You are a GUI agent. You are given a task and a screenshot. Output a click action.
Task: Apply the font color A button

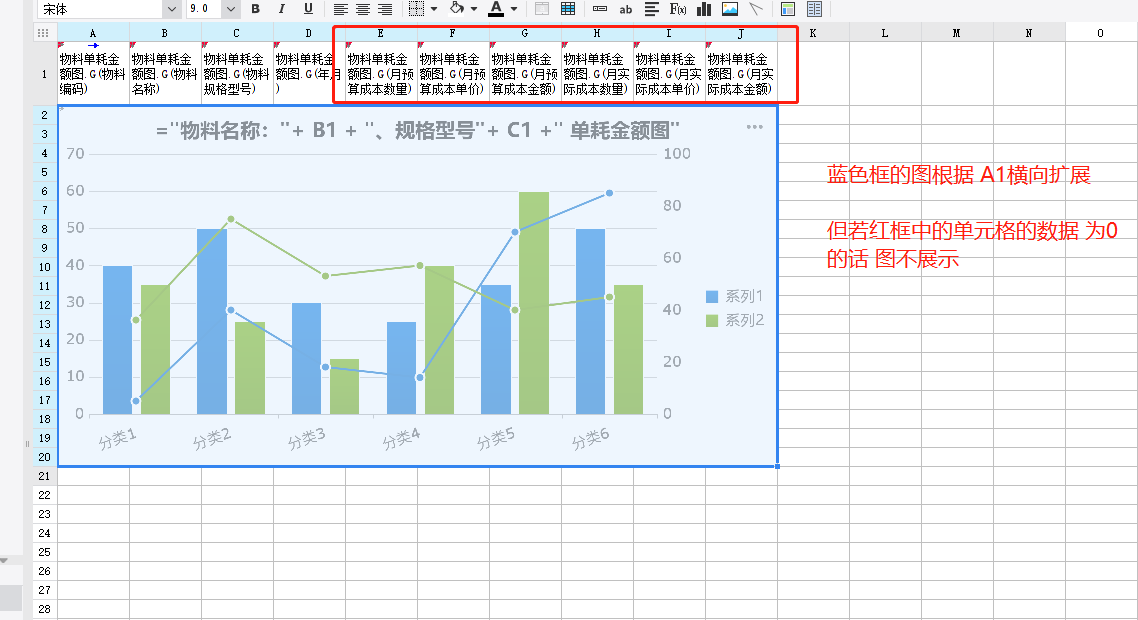click(496, 9)
